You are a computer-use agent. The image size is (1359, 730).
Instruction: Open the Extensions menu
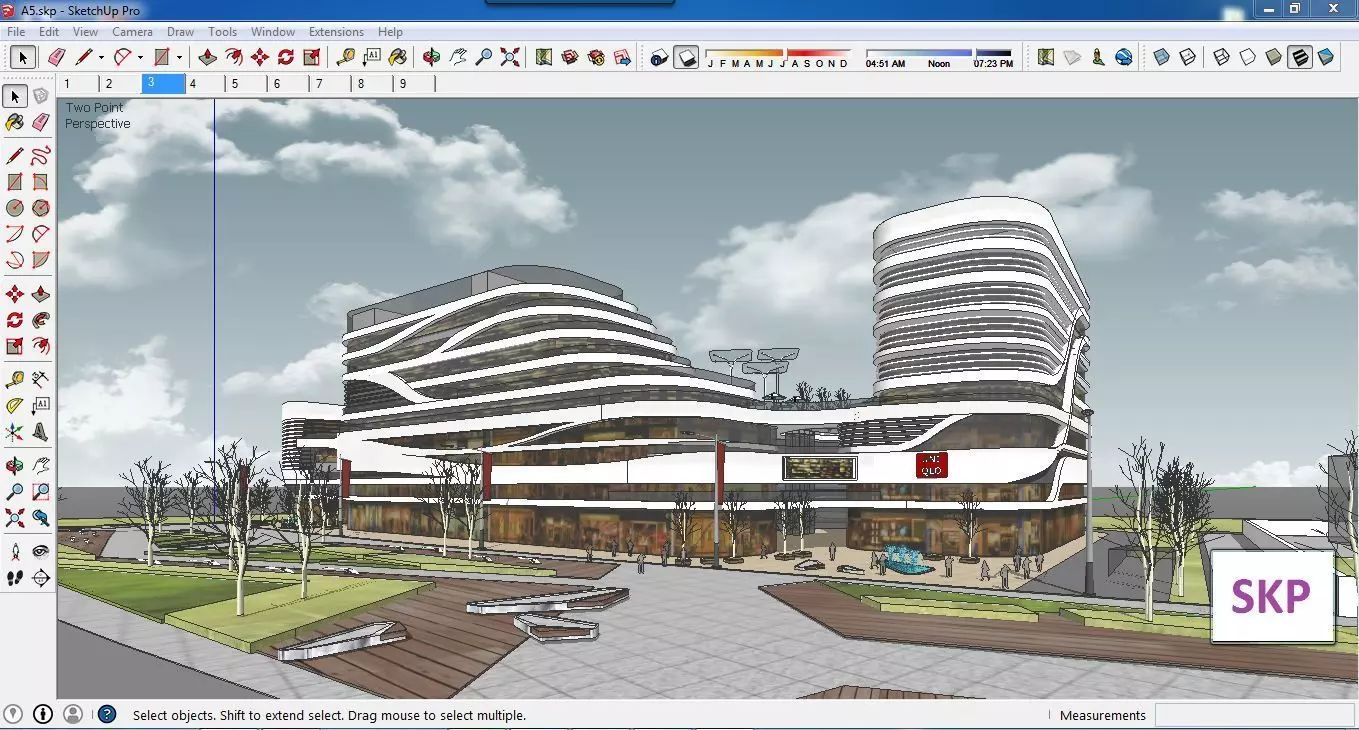pos(336,32)
